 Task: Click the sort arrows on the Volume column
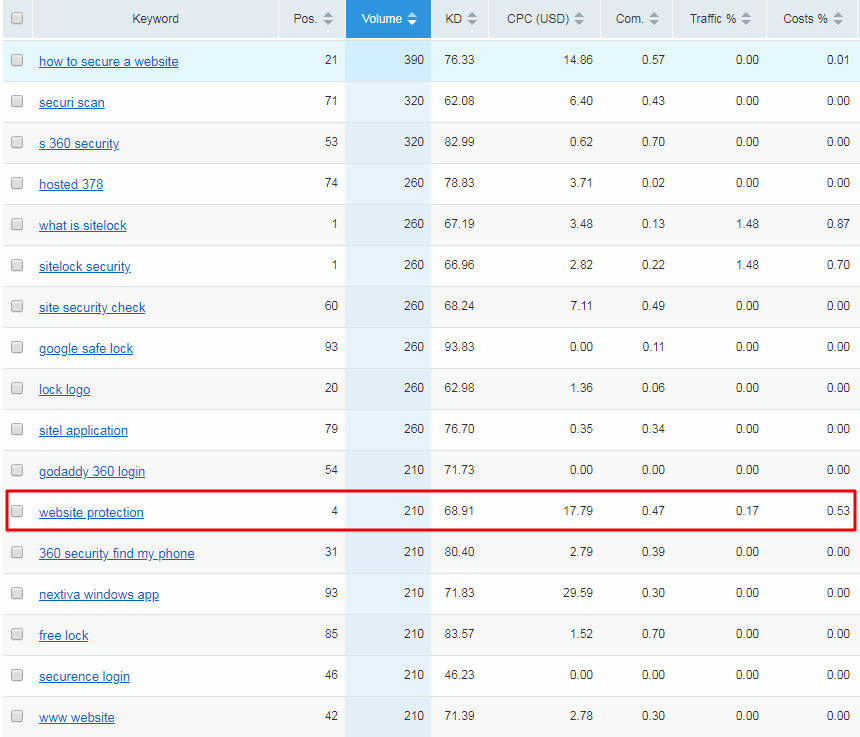click(414, 19)
